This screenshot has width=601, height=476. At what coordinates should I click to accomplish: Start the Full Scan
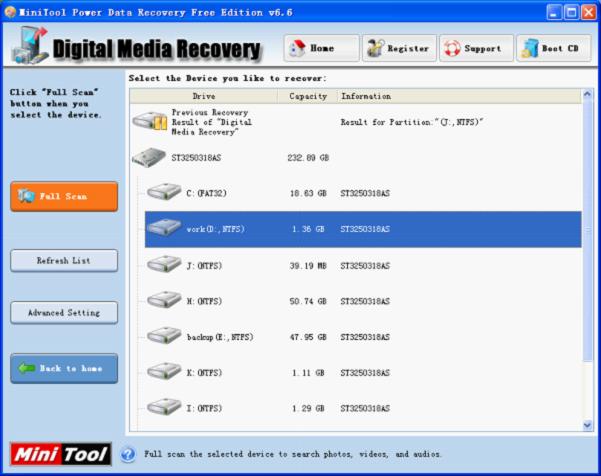64,197
